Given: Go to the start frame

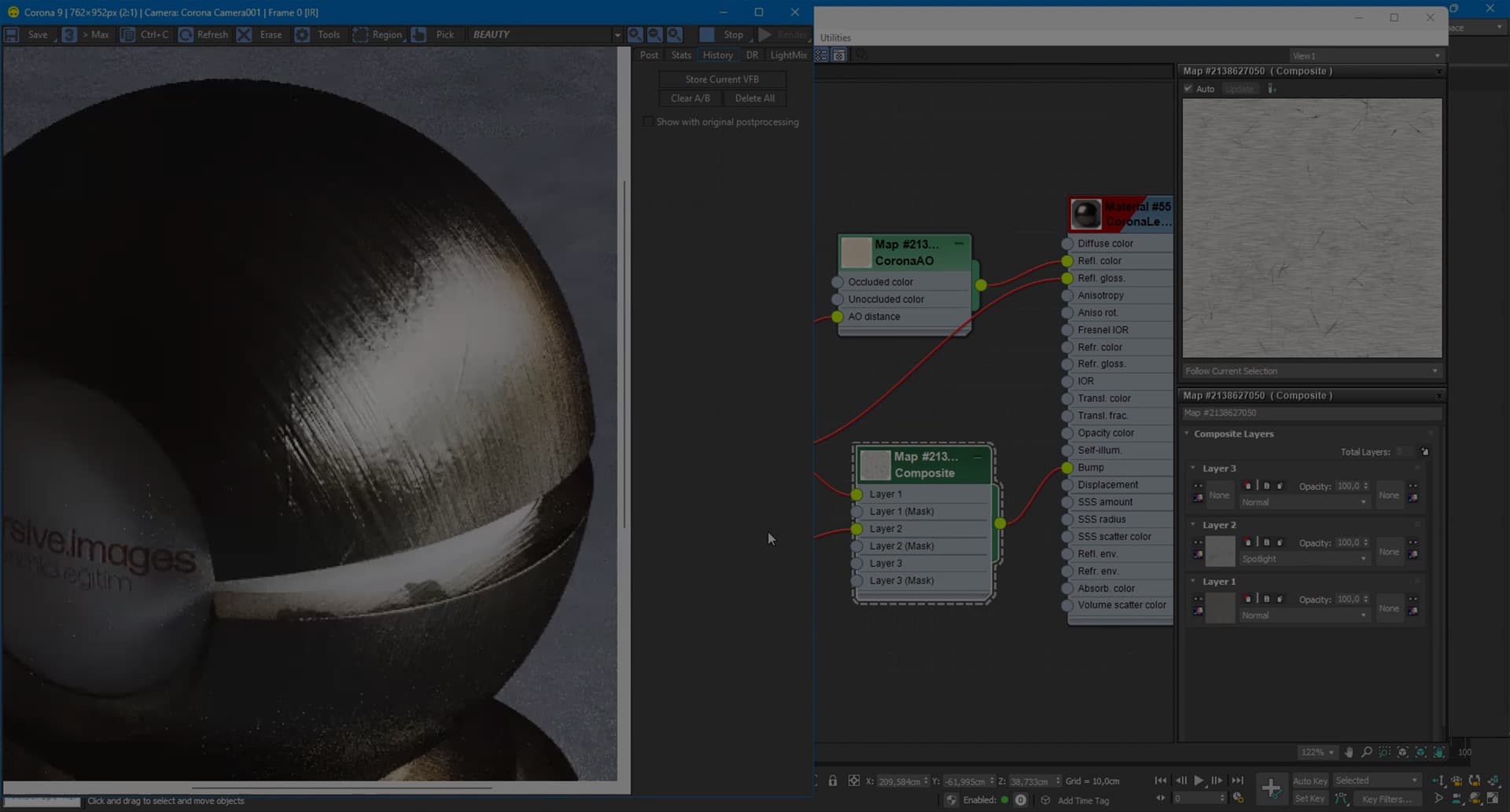Looking at the screenshot, I should click(1160, 781).
